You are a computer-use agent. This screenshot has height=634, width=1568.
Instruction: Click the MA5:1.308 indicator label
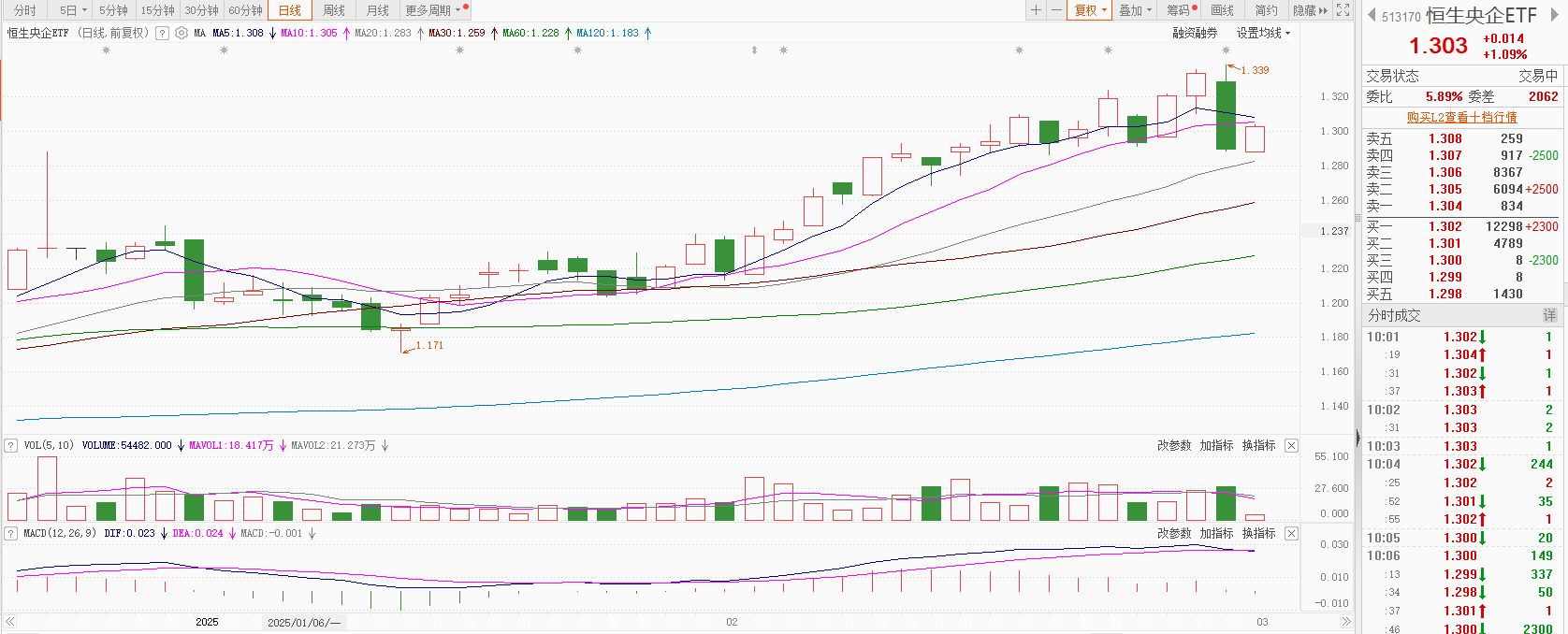click(x=239, y=33)
